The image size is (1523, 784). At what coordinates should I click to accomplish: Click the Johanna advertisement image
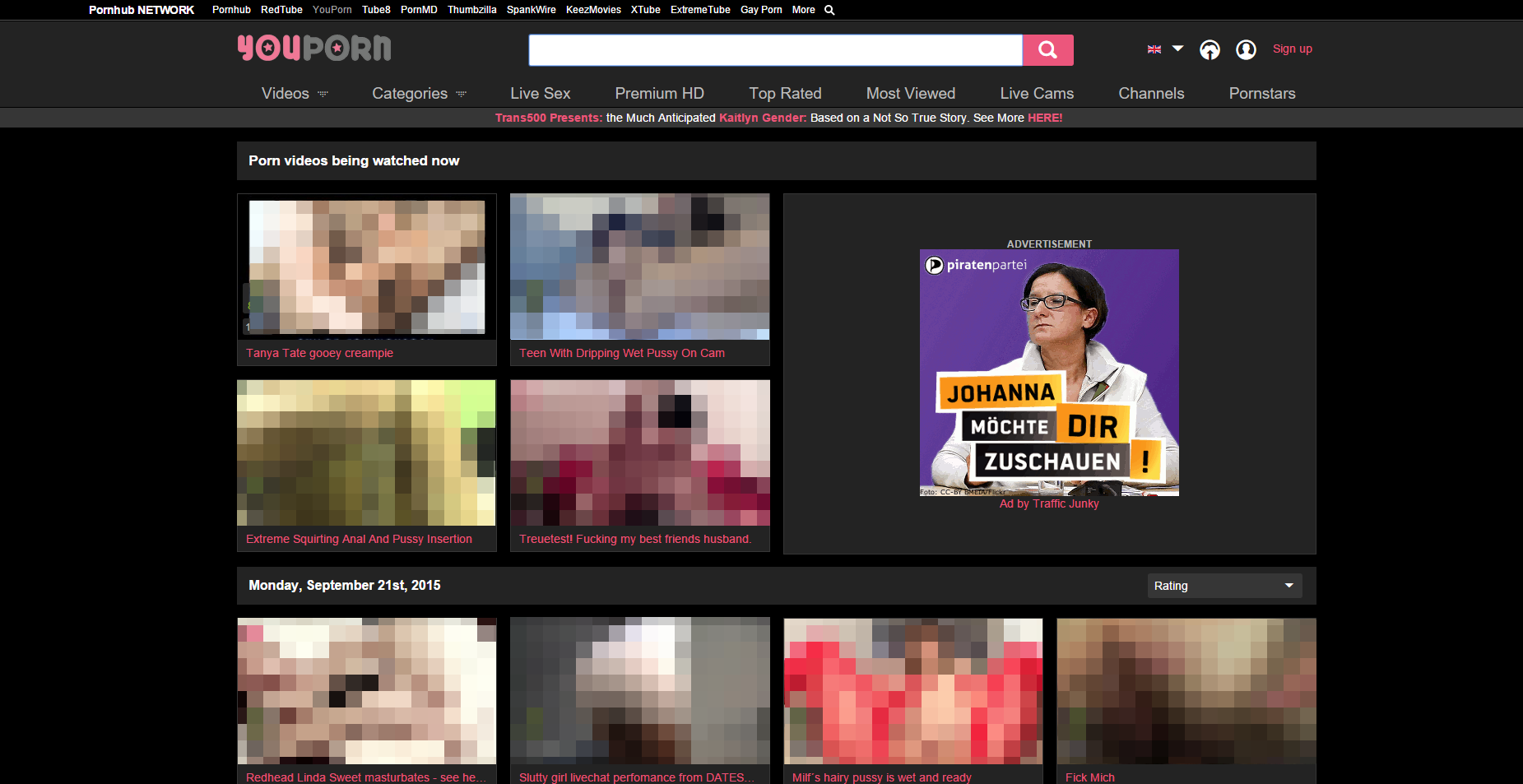[1049, 373]
